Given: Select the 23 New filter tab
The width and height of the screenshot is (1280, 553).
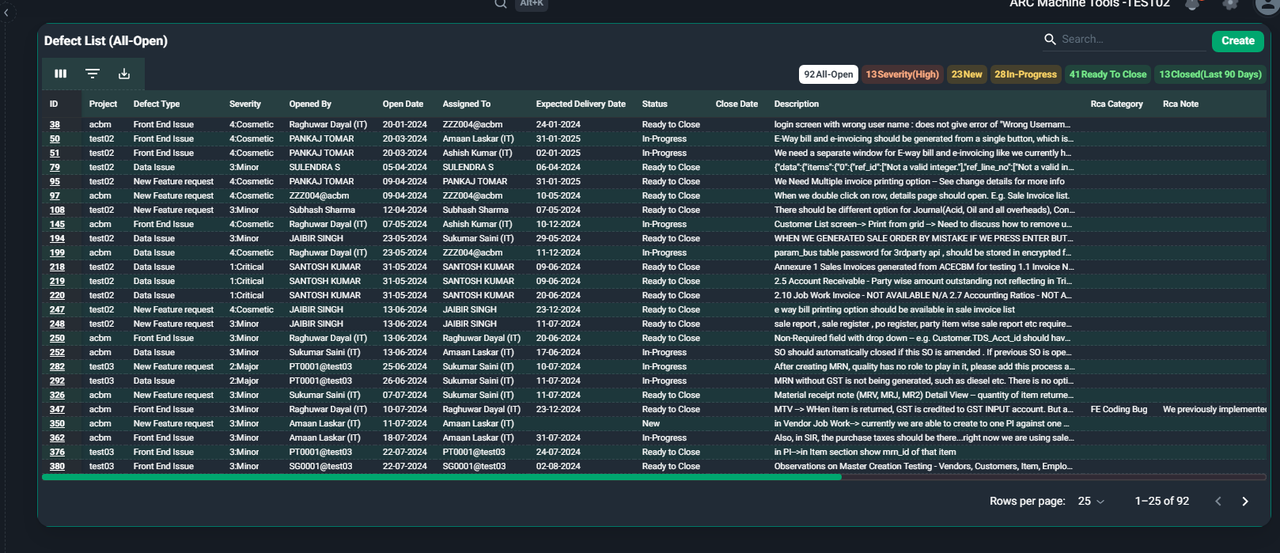Looking at the screenshot, I should click(967, 74).
